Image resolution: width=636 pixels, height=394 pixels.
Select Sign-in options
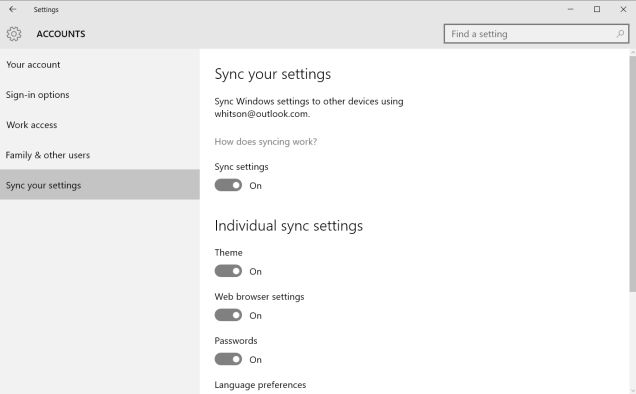[x=100, y=95]
